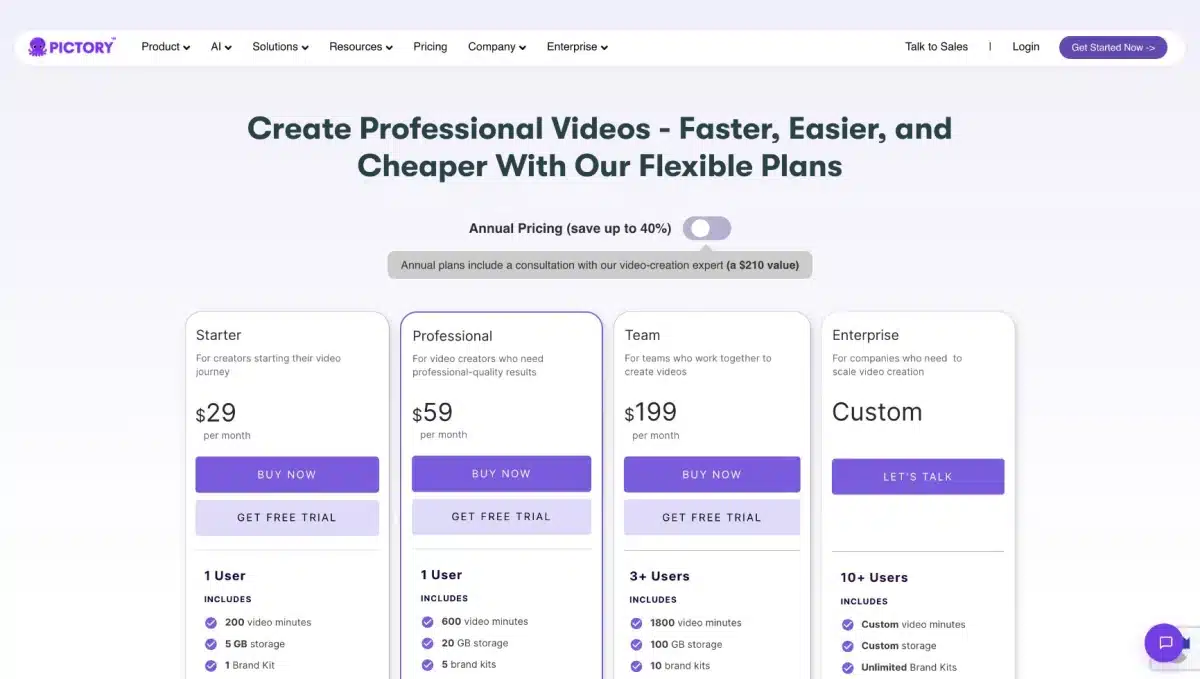Click the 3+ Users heading

[659, 576]
